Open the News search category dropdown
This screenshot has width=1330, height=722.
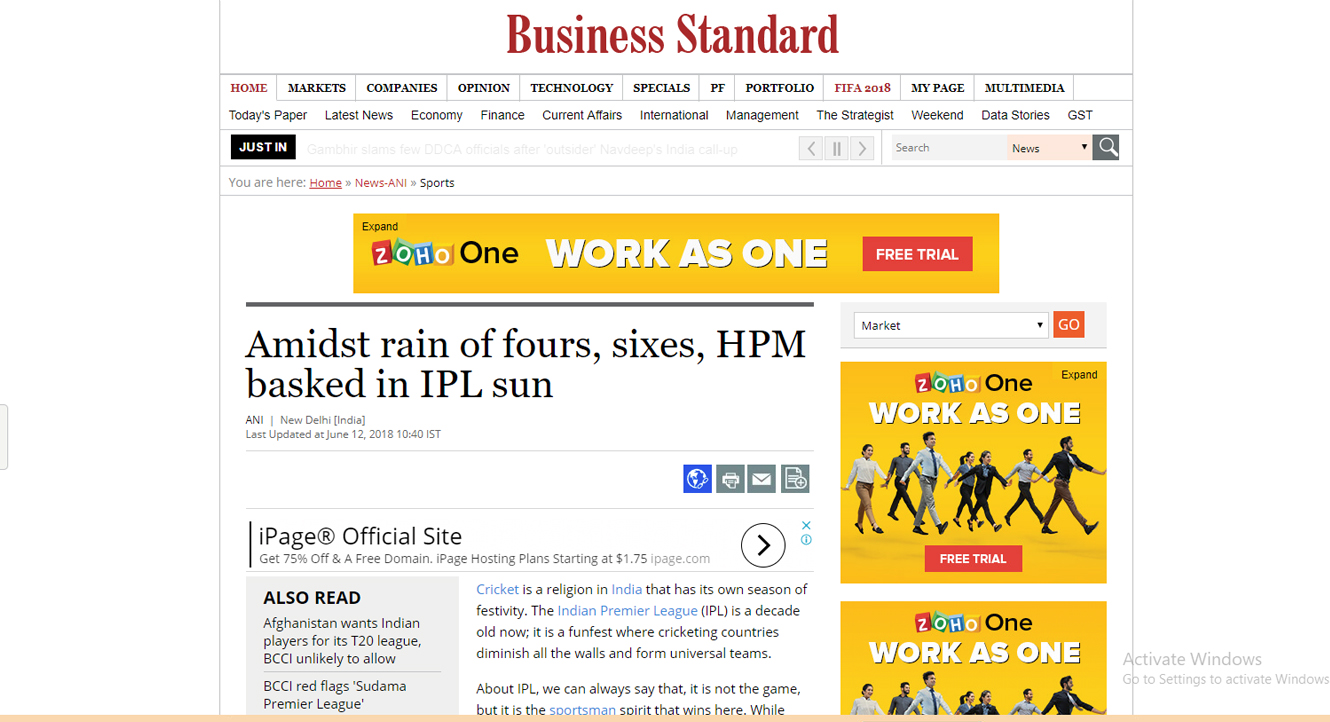[1049, 148]
